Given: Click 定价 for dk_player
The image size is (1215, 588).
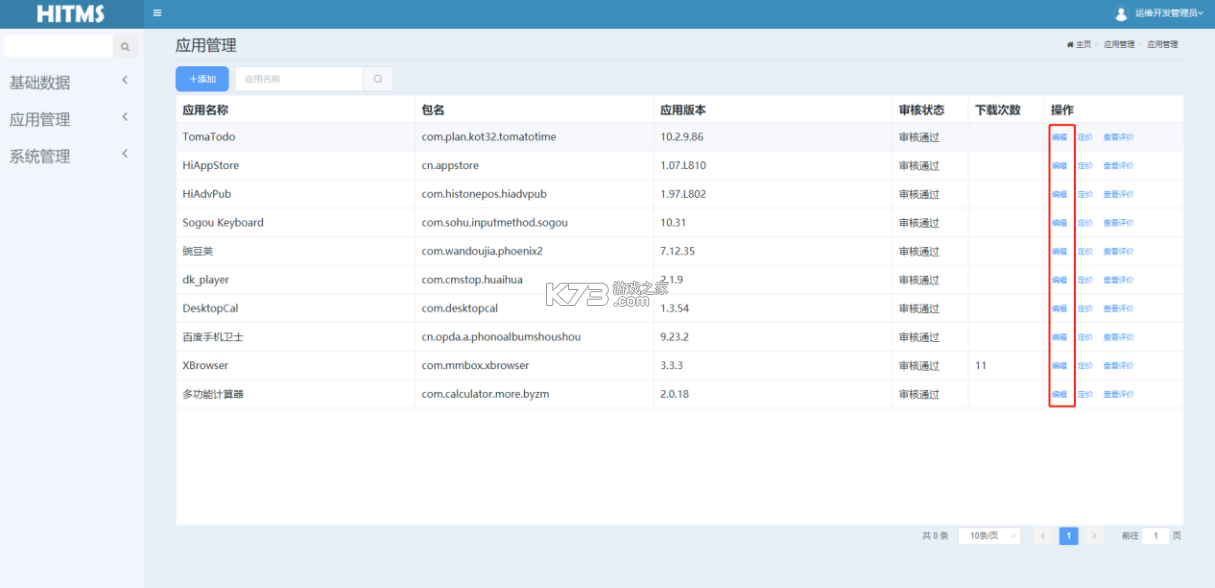Looking at the screenshot, I should pos(1085,280).
